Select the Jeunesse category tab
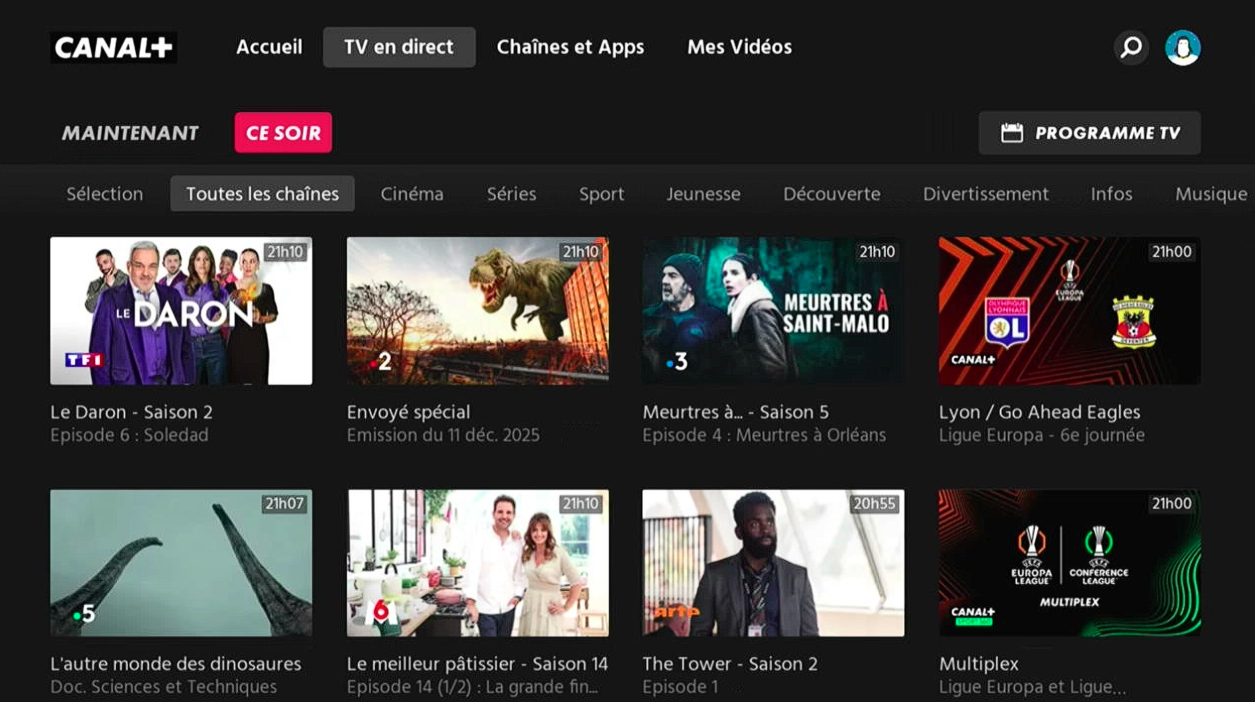Viewport: 1255px width, 702px height. 703,194
